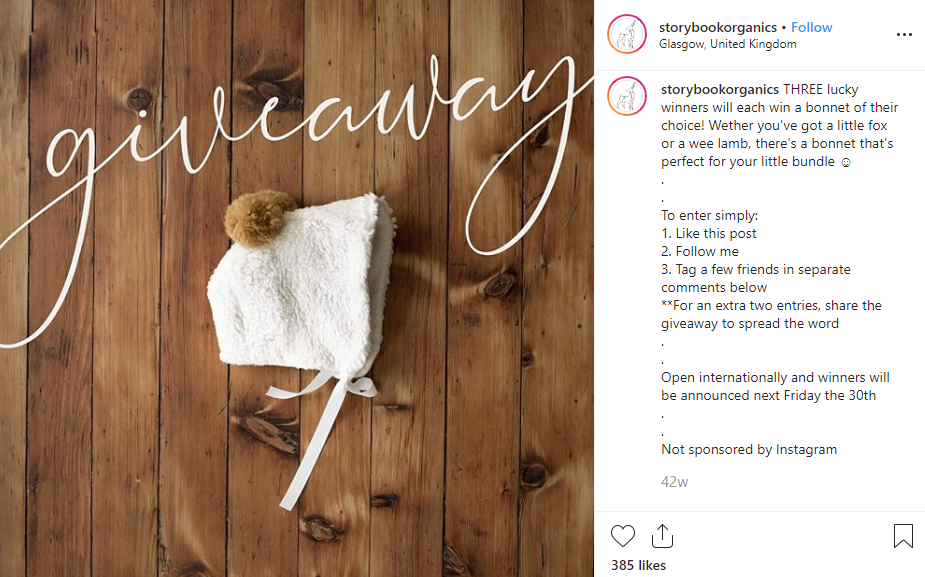This screenshot has height=577, width=925.
Task: Open the three-dot more options menu
Action: click(904, 35)
